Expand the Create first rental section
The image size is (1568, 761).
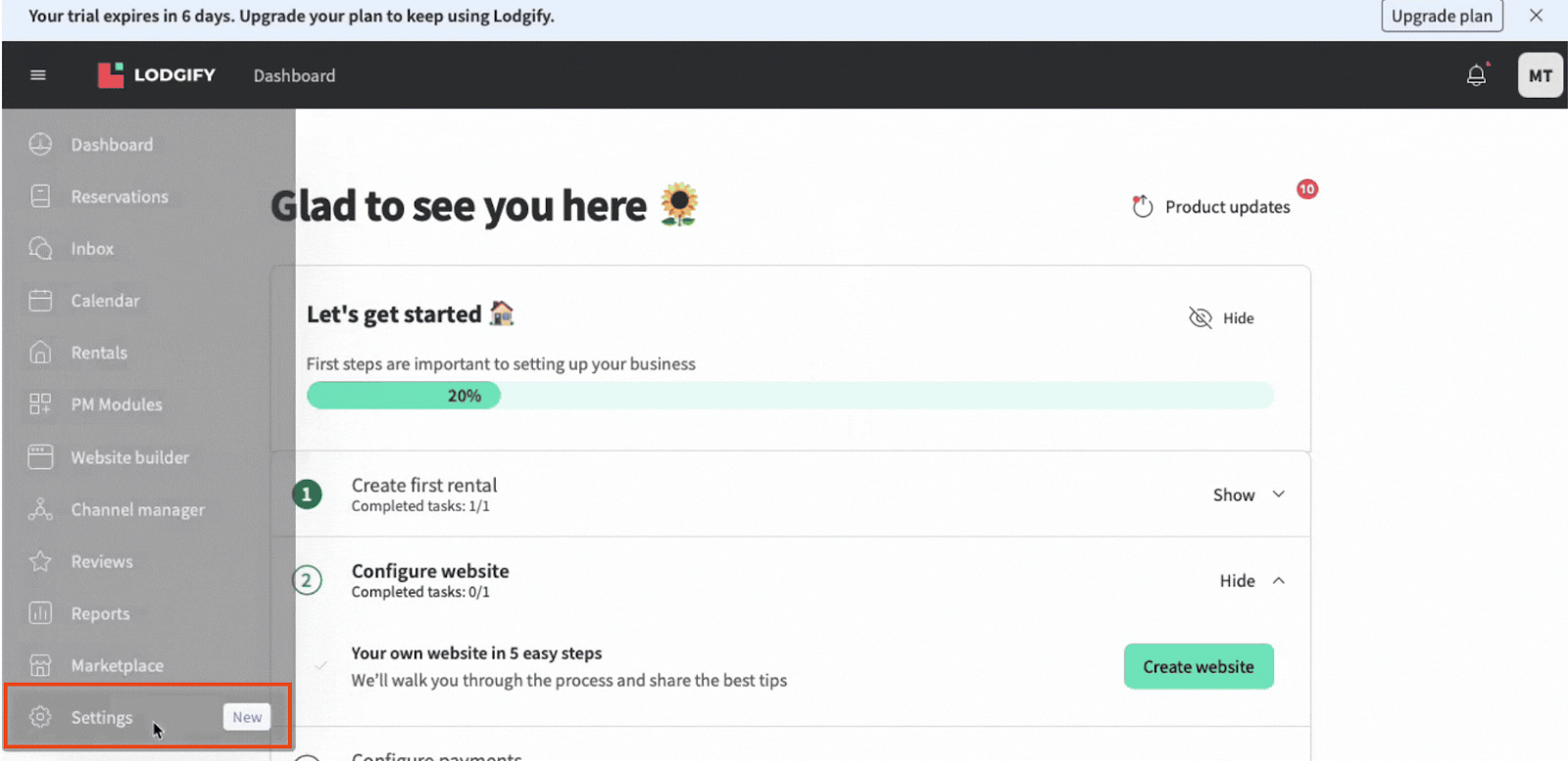coord(1249,496)
